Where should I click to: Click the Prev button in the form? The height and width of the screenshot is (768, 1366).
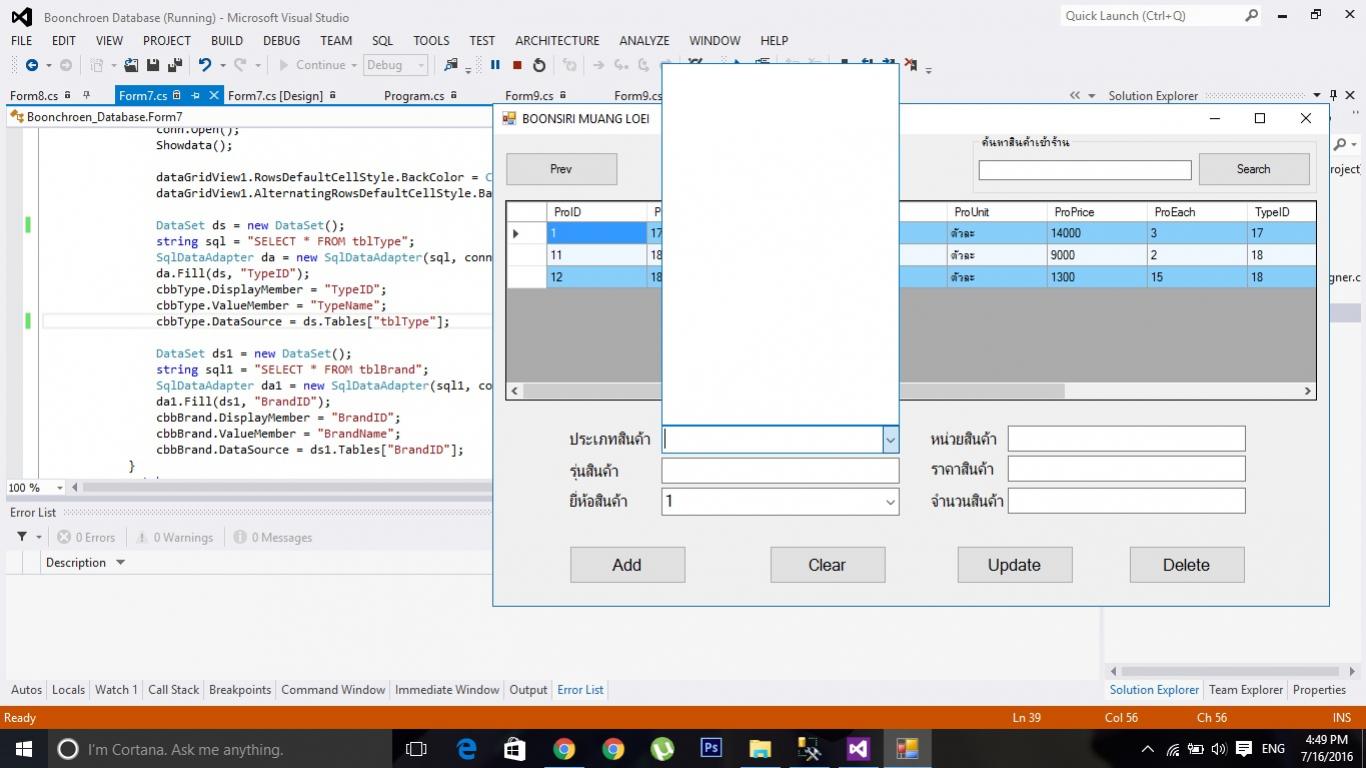(561, 169)
